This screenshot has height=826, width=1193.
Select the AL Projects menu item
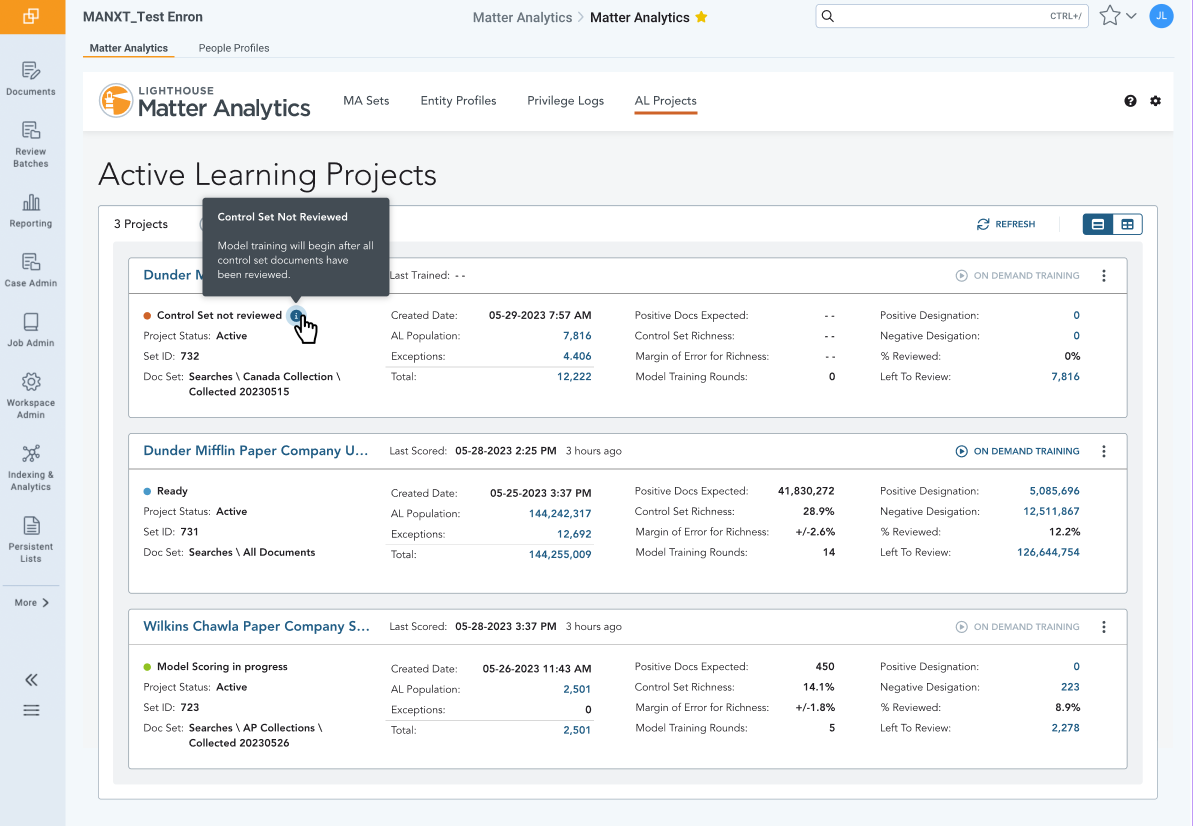pos(666,100)
